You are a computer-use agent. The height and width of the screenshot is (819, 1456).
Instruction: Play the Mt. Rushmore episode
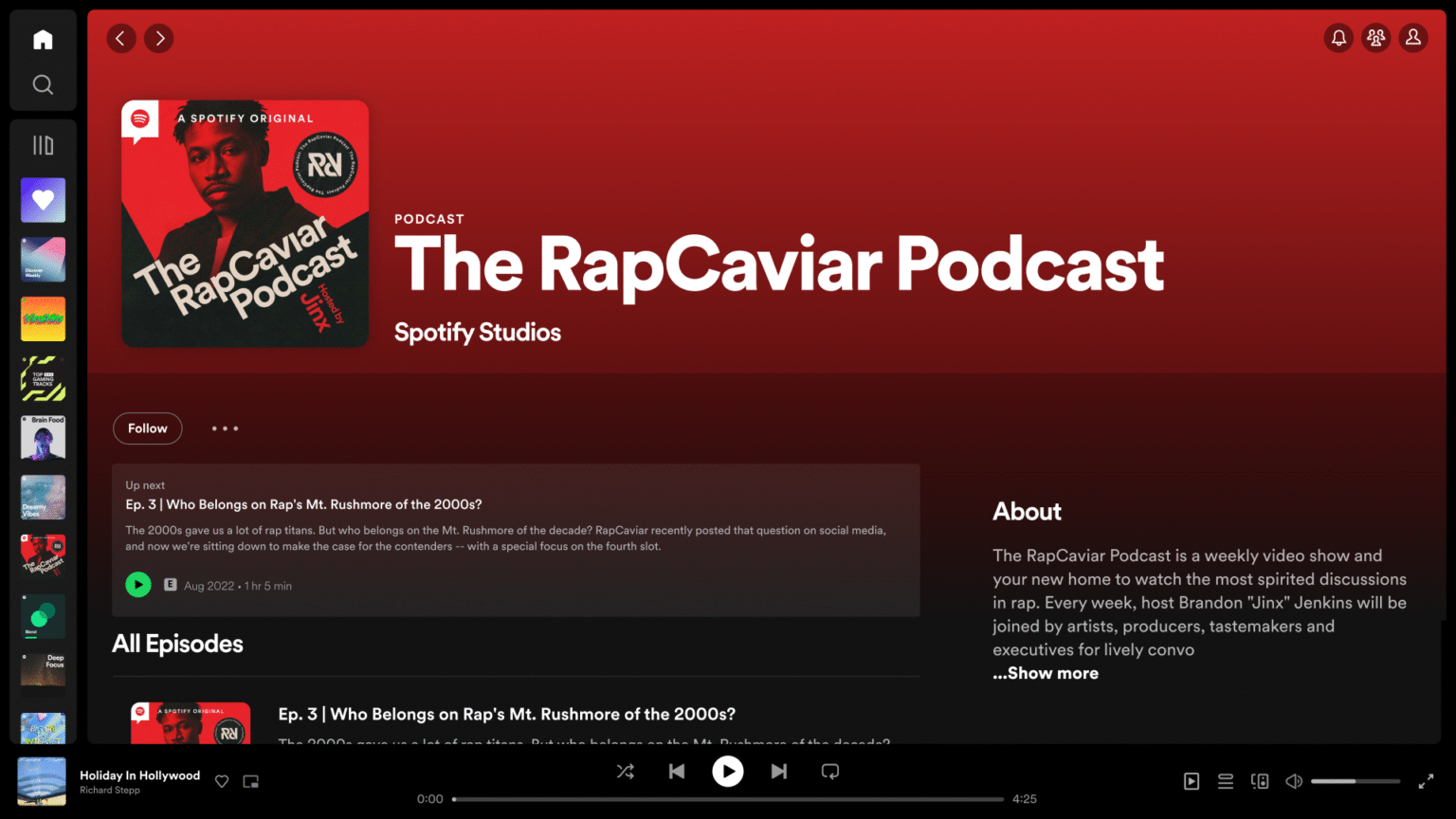[x=137, y=585]
